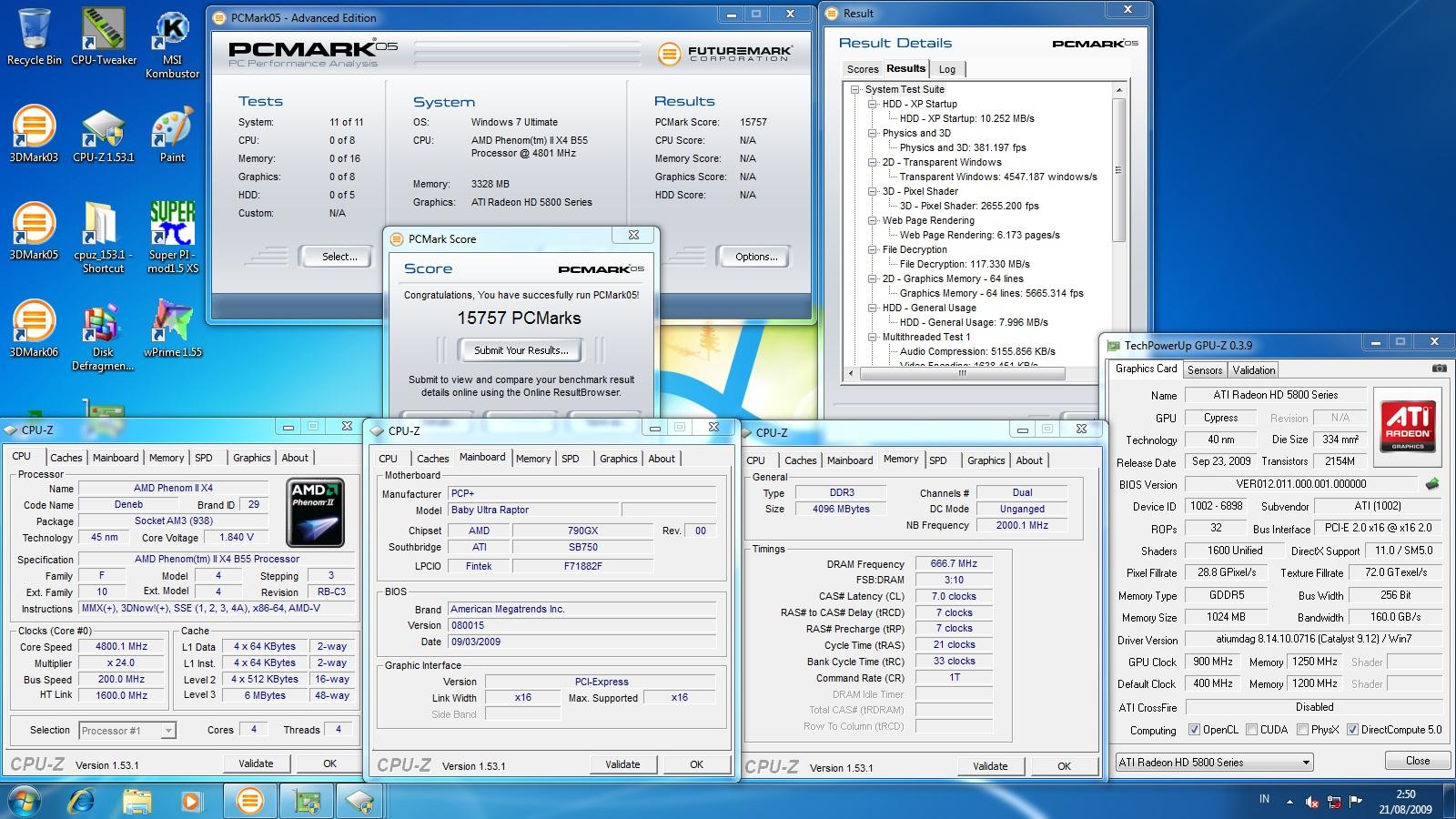Toggle the DirectCompute 5.0 checkbox

(x=1352, y=730)
